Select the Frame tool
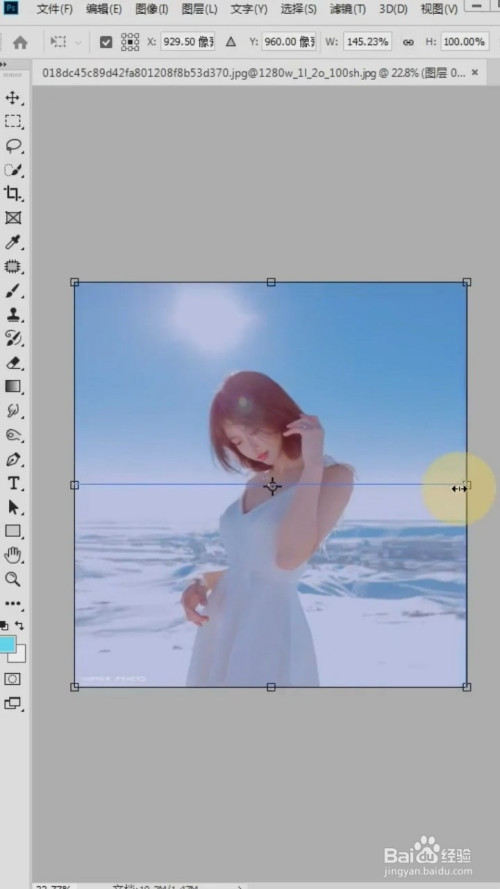Viewport: 500px width, 889px height. [x=12, y=218]
